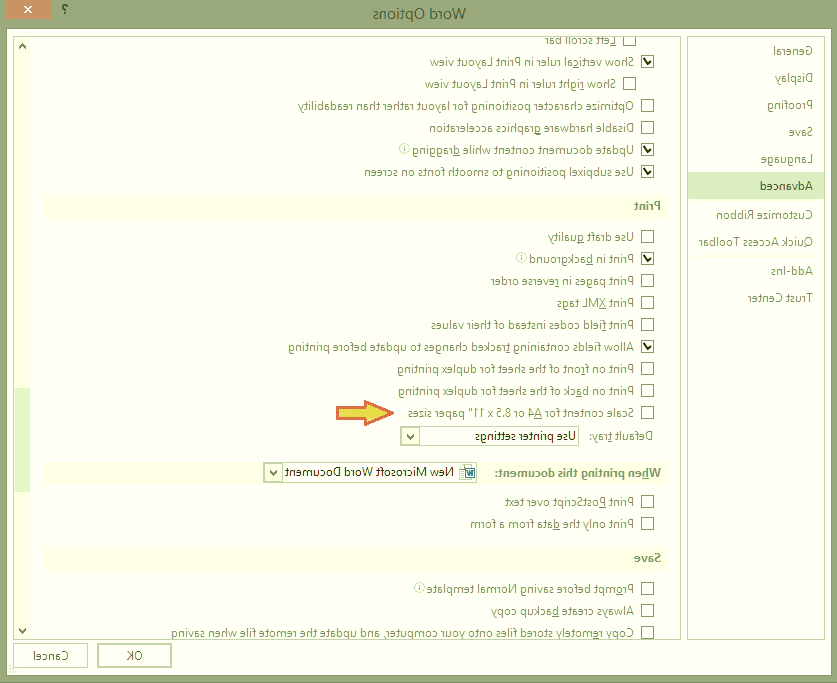The image size is (837, 683).
Task: Click the vertical scrollbar thumb
Action: [23, 440]
